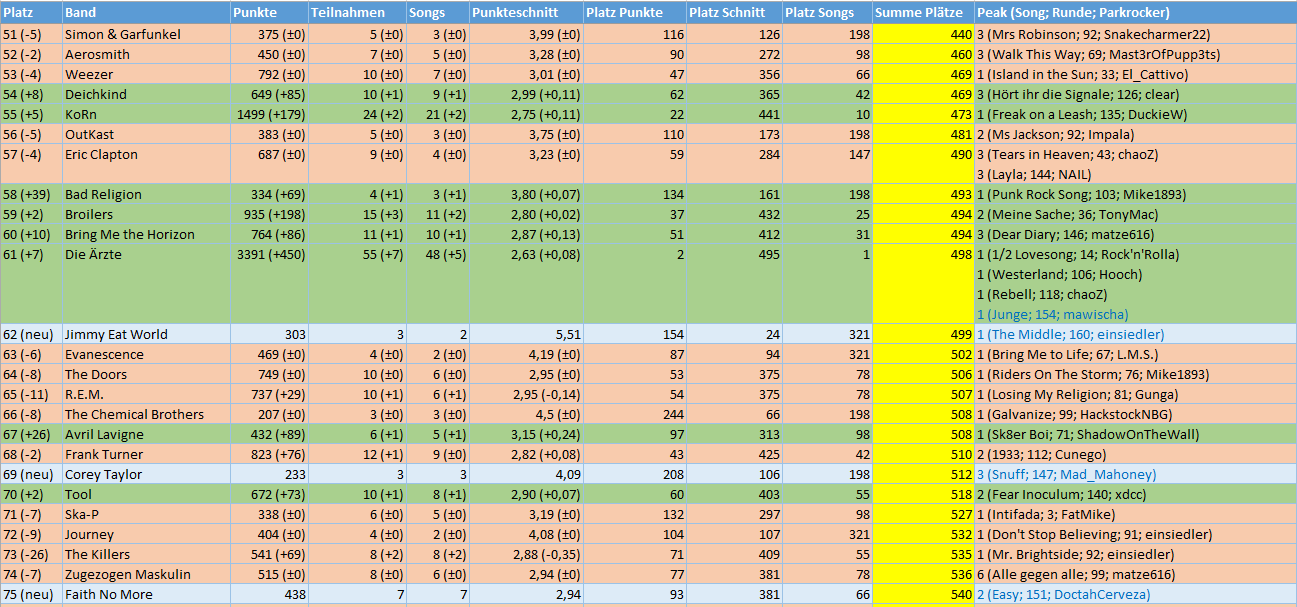
Task: Select The Killers' Platz cell 73 (-26)
Action: (x=30, y=554)
